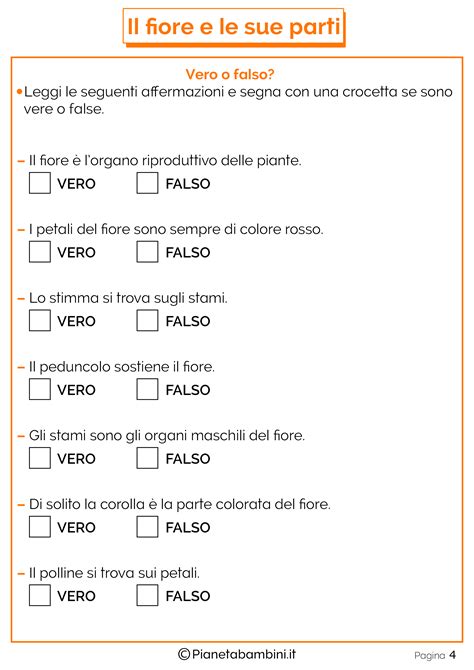This screenshot has height=670, width=474.
Task: Tick VERO for corolla colored part statement
Action: (x=40, y=527)
